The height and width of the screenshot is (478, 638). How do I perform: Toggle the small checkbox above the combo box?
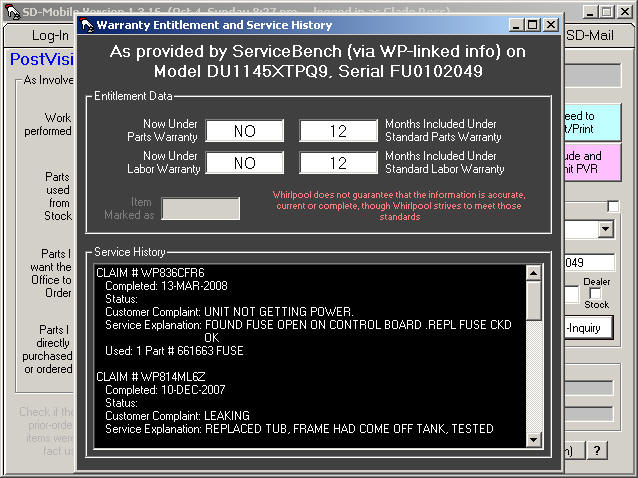pyautogui.click(x=613, y=207)
